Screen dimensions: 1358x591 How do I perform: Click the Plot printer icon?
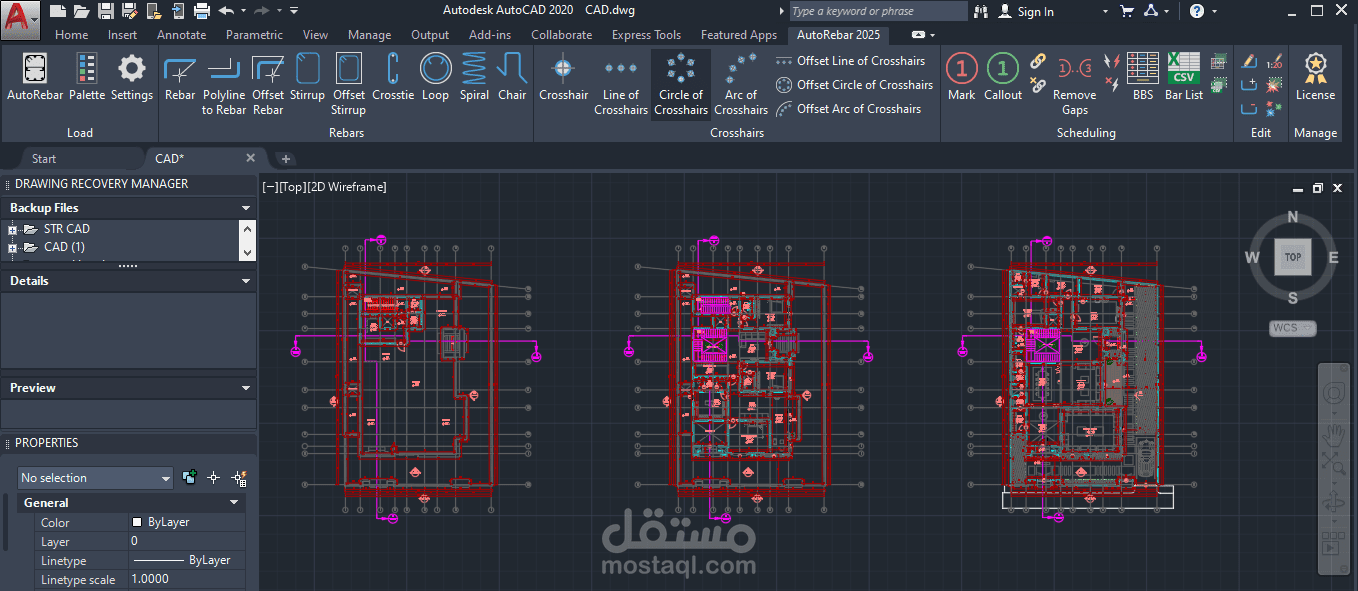point(201,11)
